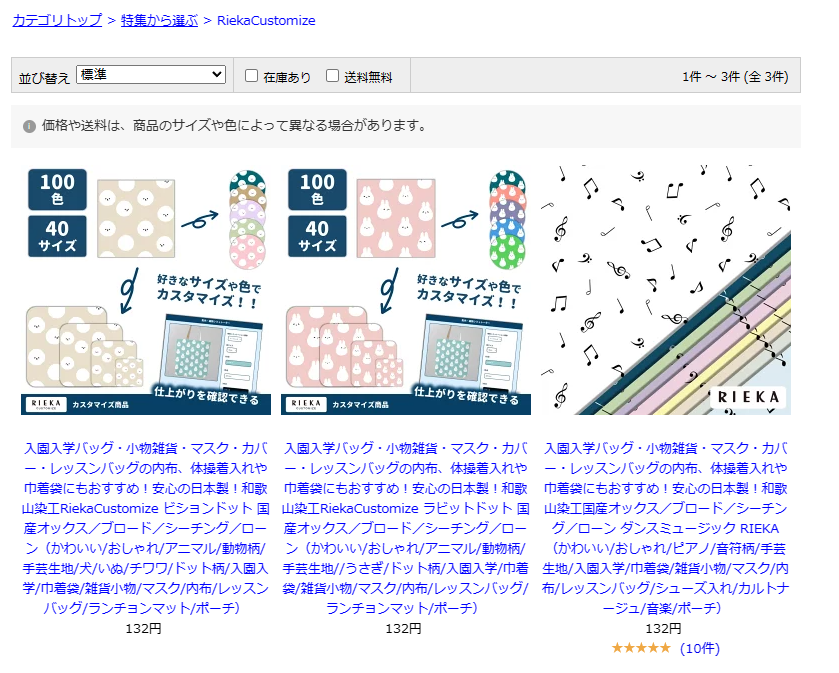The width and height of the screenshot is (839, 673).
Task: Click the RiekaCustomize breadcrumb text
Action: [x=266, y=20]
